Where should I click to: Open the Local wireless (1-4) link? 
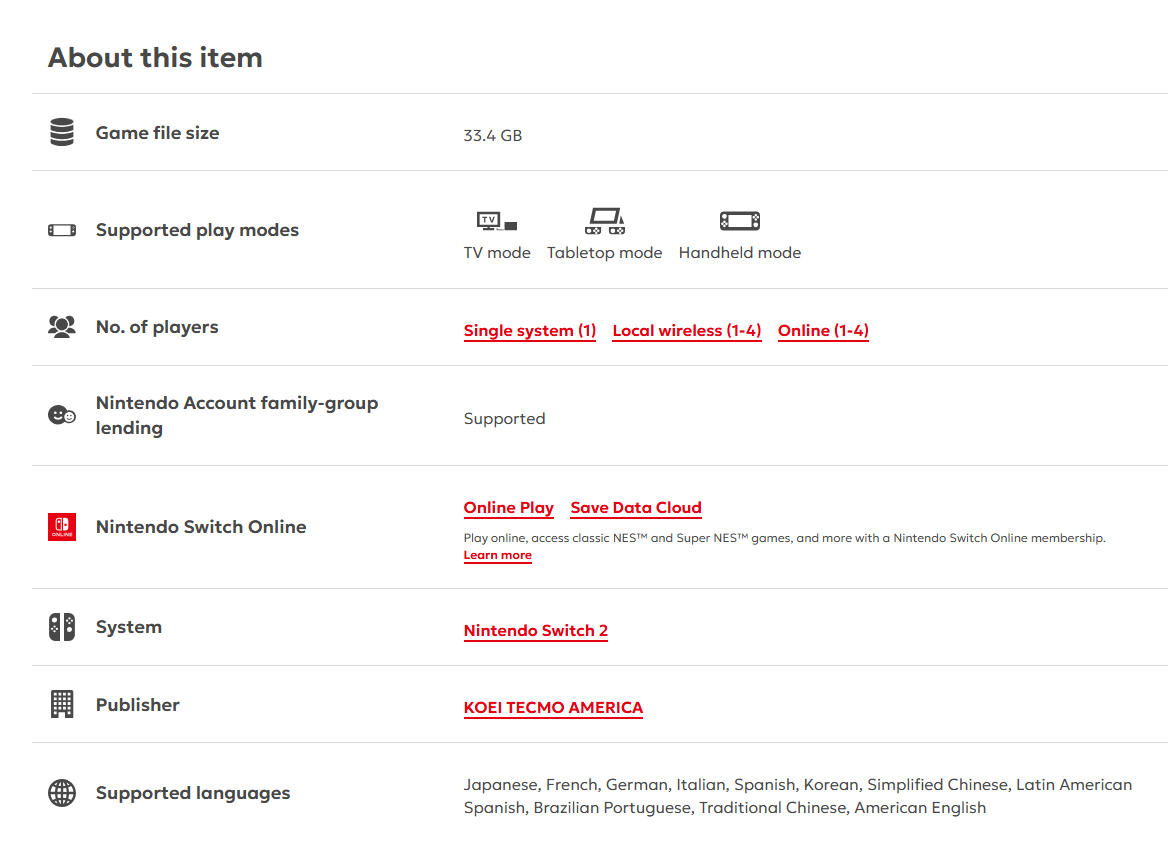click(687, 331)
